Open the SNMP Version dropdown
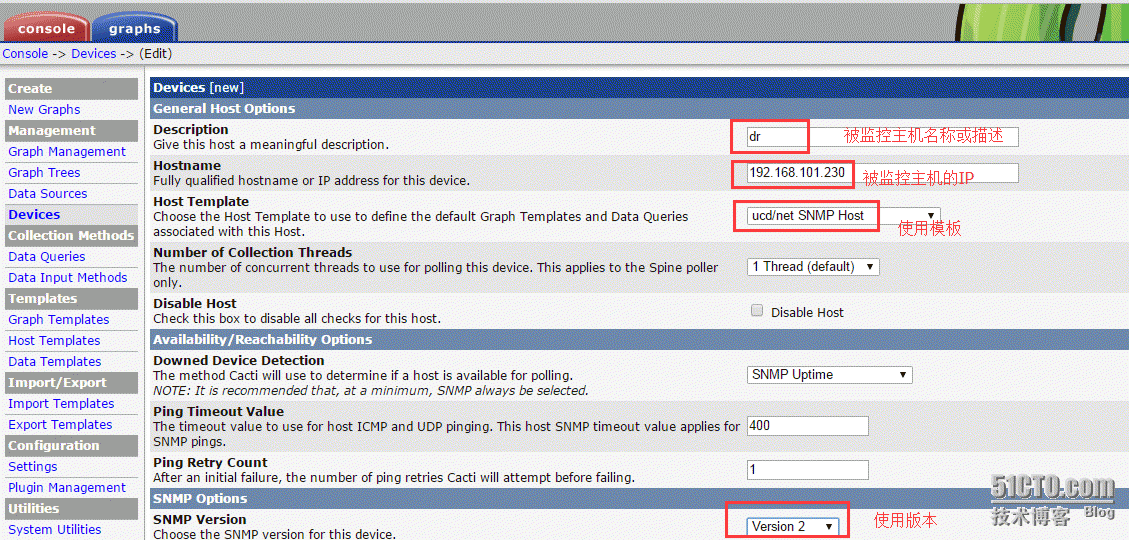Screen dimensions: 1129x540 tap(793, 526)
